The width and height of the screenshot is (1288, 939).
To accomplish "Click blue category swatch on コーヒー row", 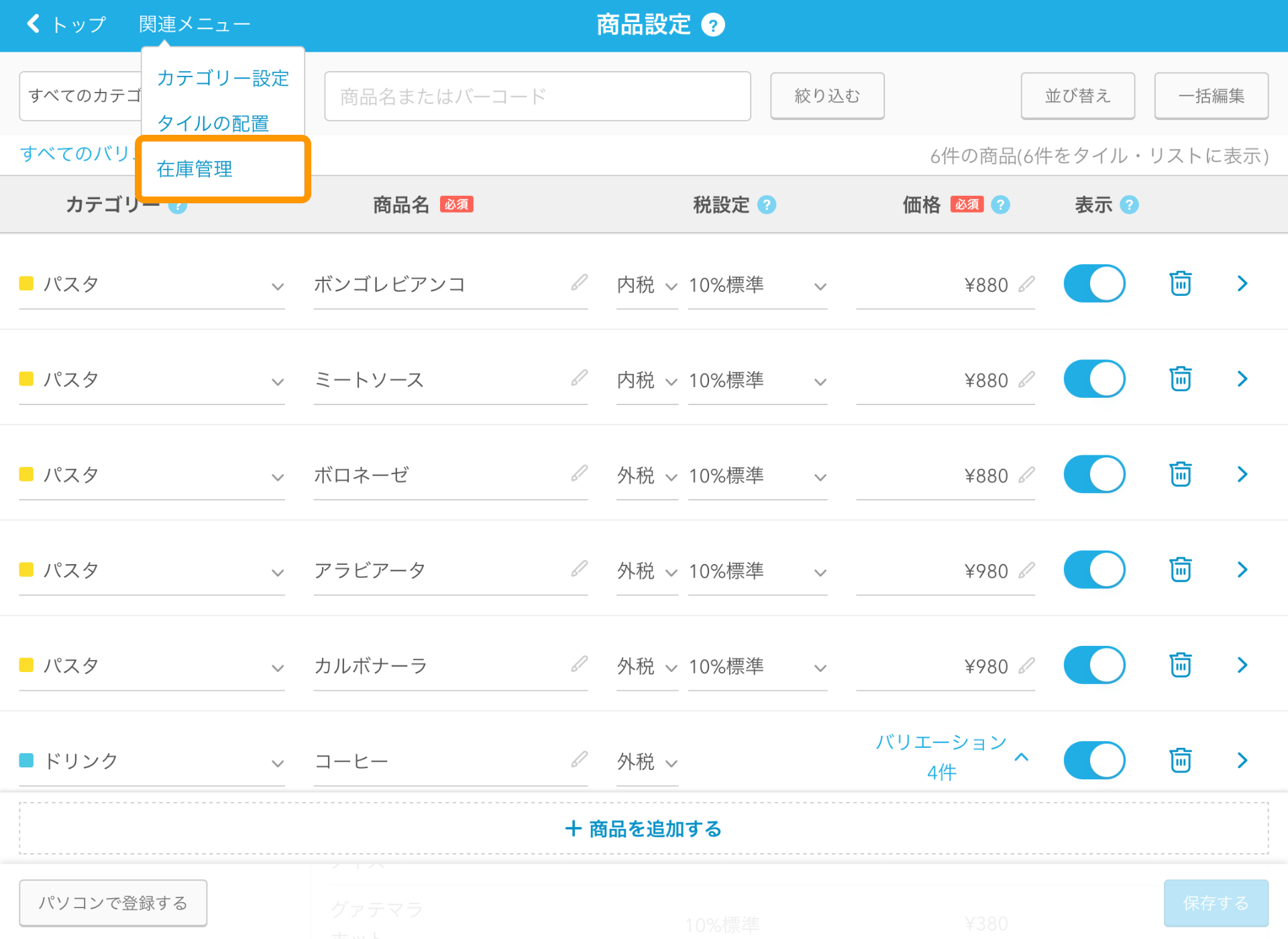I will 26,760.
